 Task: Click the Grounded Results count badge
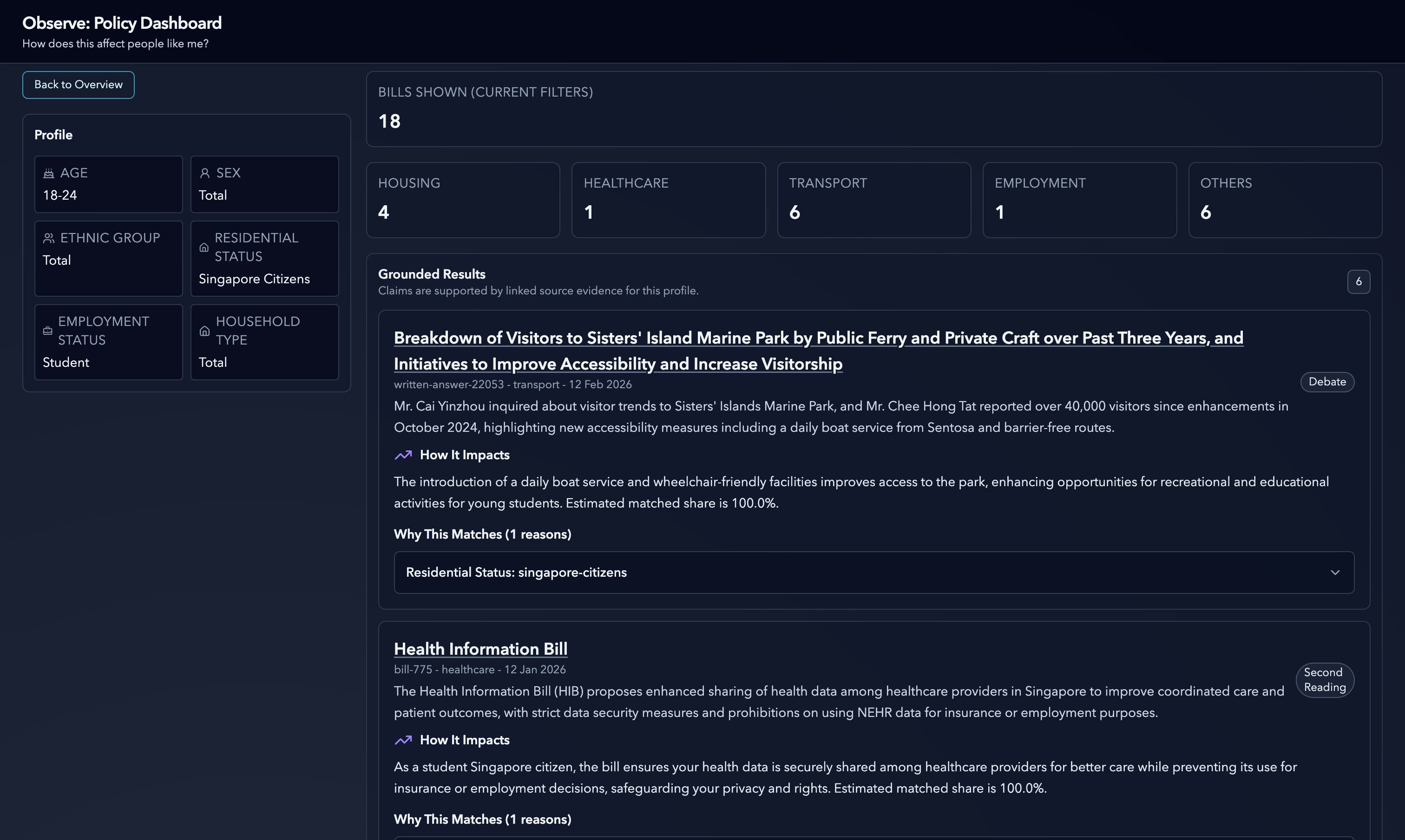1358,281
